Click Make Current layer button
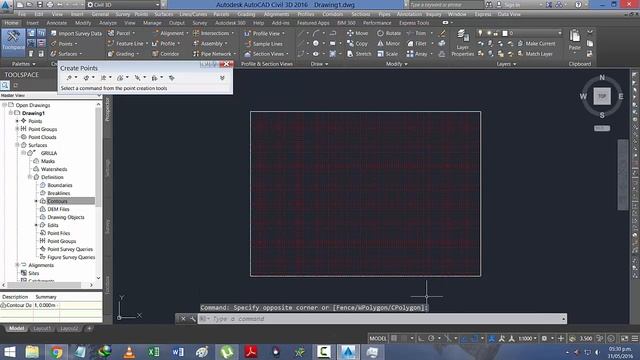 [536, 43]
